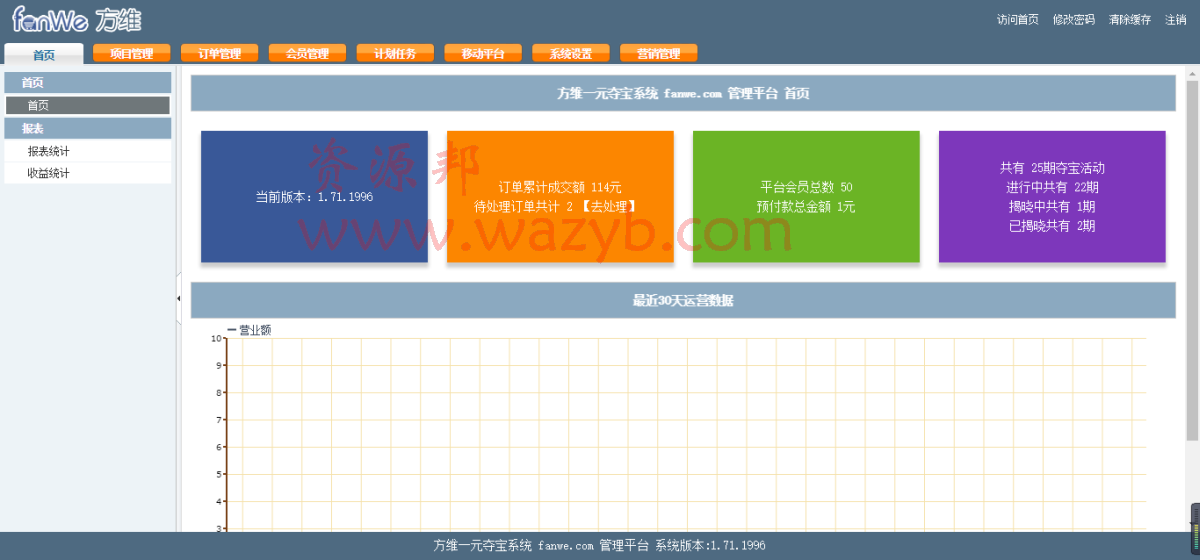Open the 移动平台 tab
This screenshot has height=560, width=1200.
[x=483, y=54]
